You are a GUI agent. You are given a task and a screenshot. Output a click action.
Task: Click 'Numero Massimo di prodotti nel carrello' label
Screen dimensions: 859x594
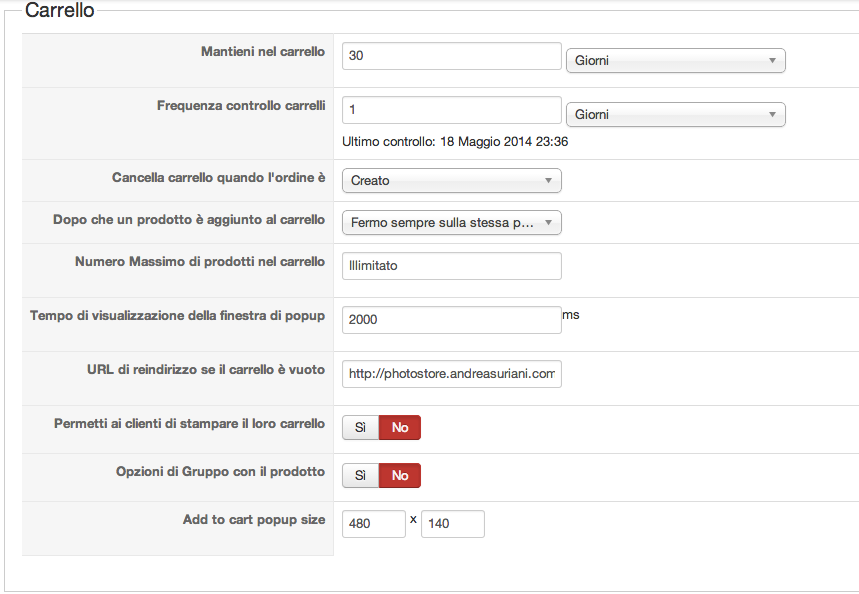click(x=200, y=262)
